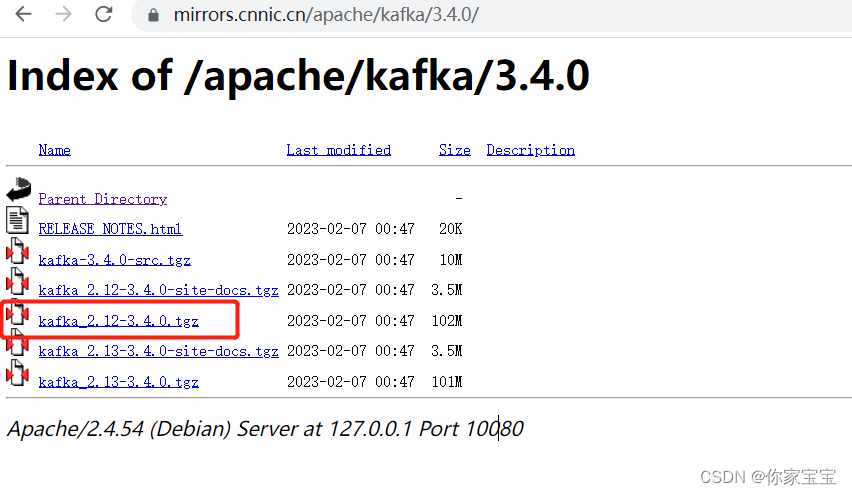Click the Parent Directory back-arrow icon
The width and height of the screenshot is (852, 495).
pos(19,190)
